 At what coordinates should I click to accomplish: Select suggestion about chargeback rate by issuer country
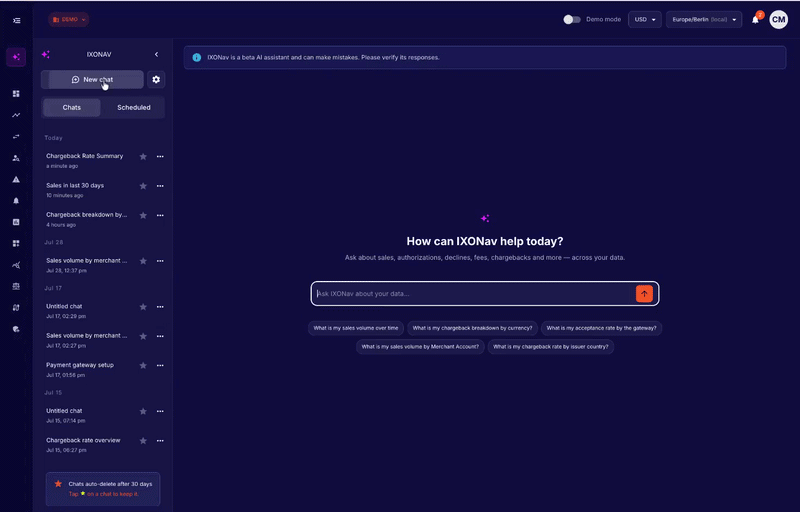point(551,347)
